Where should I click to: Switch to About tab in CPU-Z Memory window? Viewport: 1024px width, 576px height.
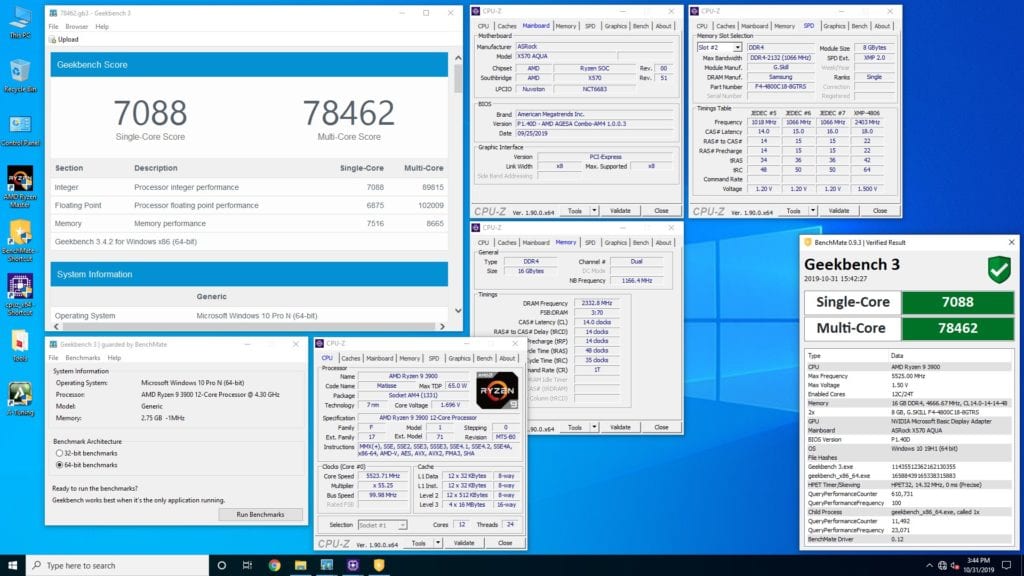[663, 242]
